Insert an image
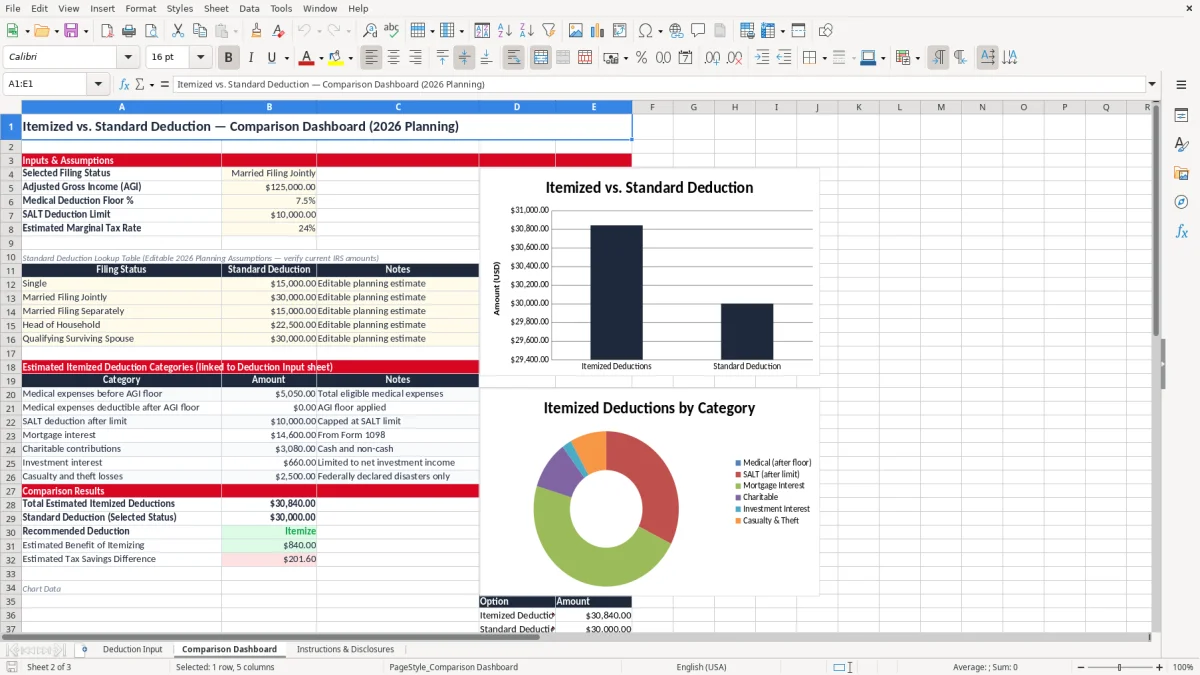 [576, 31]
